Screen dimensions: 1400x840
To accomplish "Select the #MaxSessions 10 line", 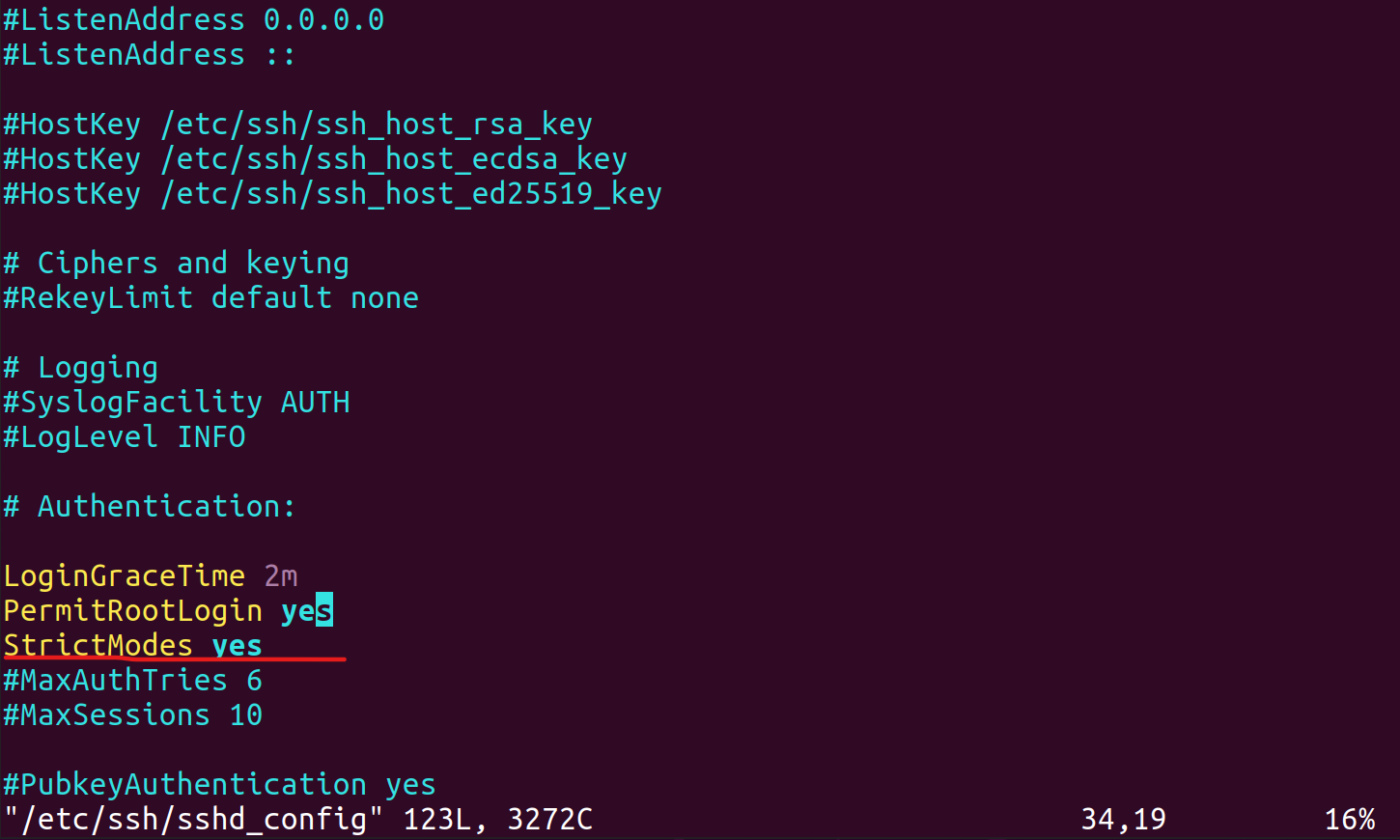I will pyautogui.click(x=132, y=715).
